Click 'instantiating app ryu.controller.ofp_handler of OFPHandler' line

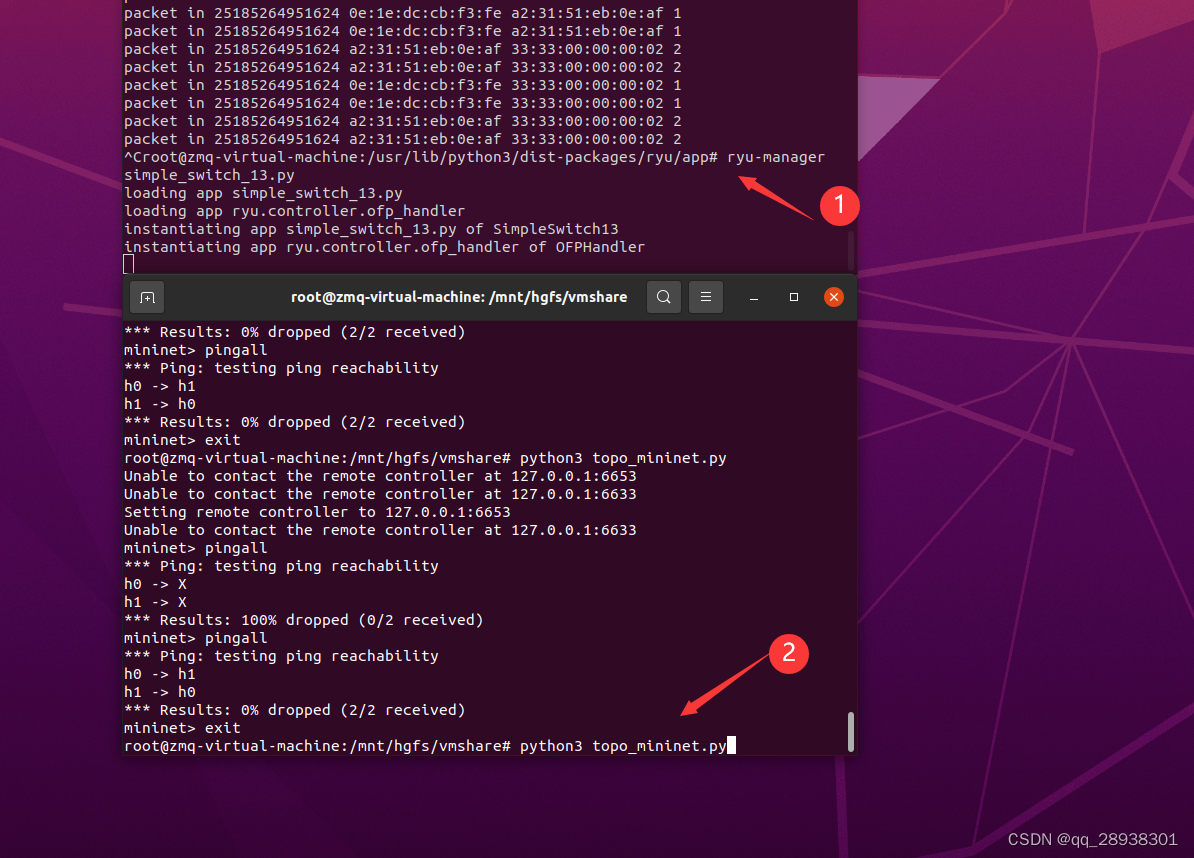385,247
